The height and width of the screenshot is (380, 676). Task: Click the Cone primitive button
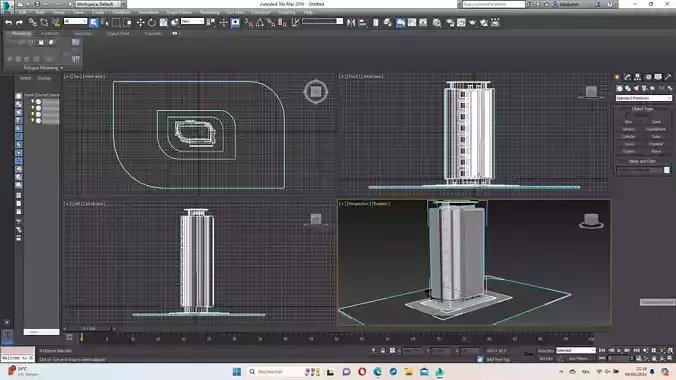pyautogui.click(x=656, y=122)
